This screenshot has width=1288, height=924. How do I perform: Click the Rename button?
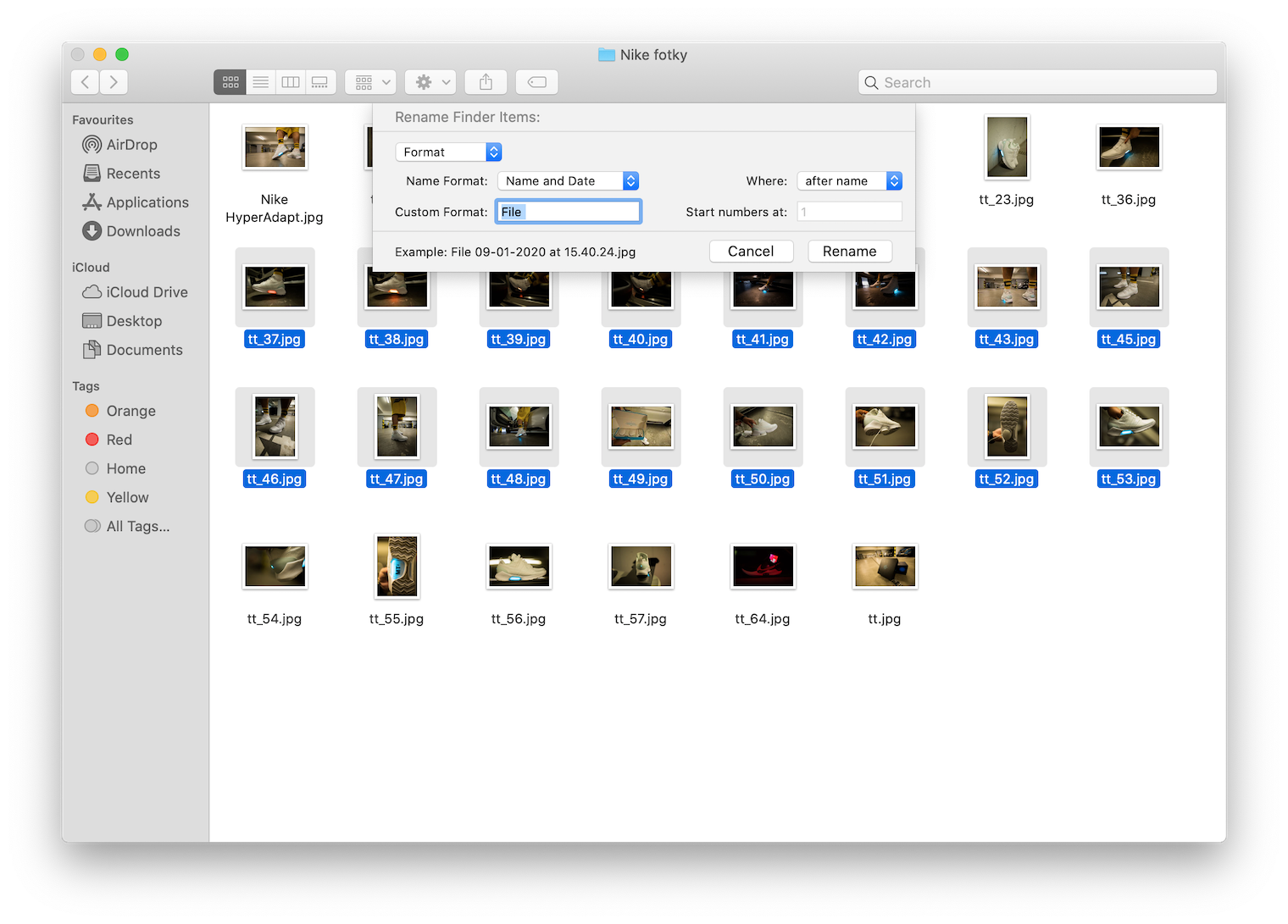pos(850,252)
